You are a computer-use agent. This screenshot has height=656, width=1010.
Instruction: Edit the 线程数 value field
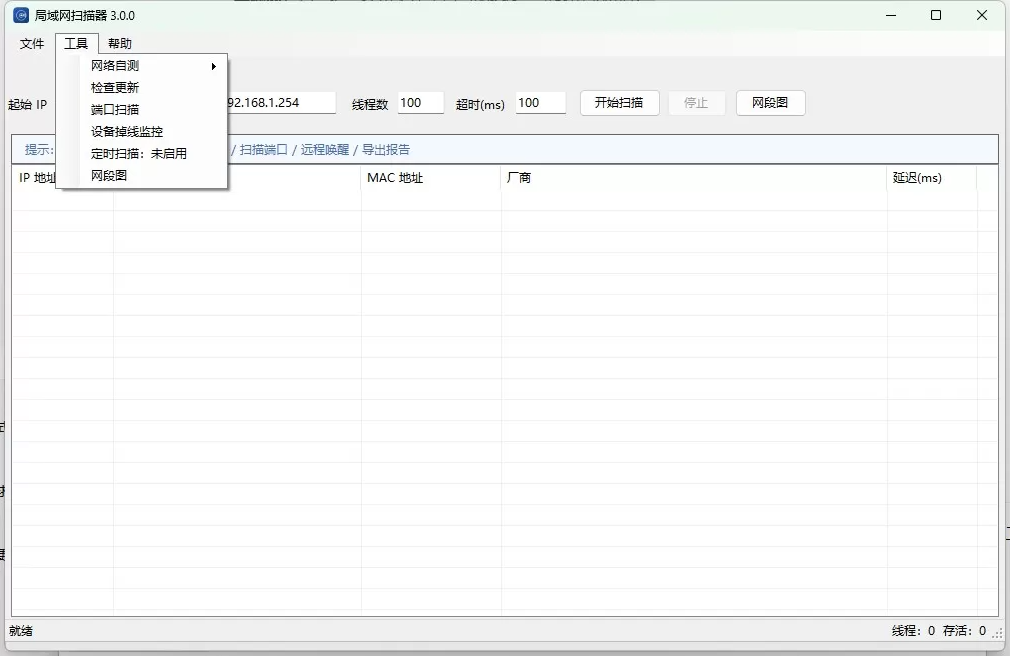point(421,103)
